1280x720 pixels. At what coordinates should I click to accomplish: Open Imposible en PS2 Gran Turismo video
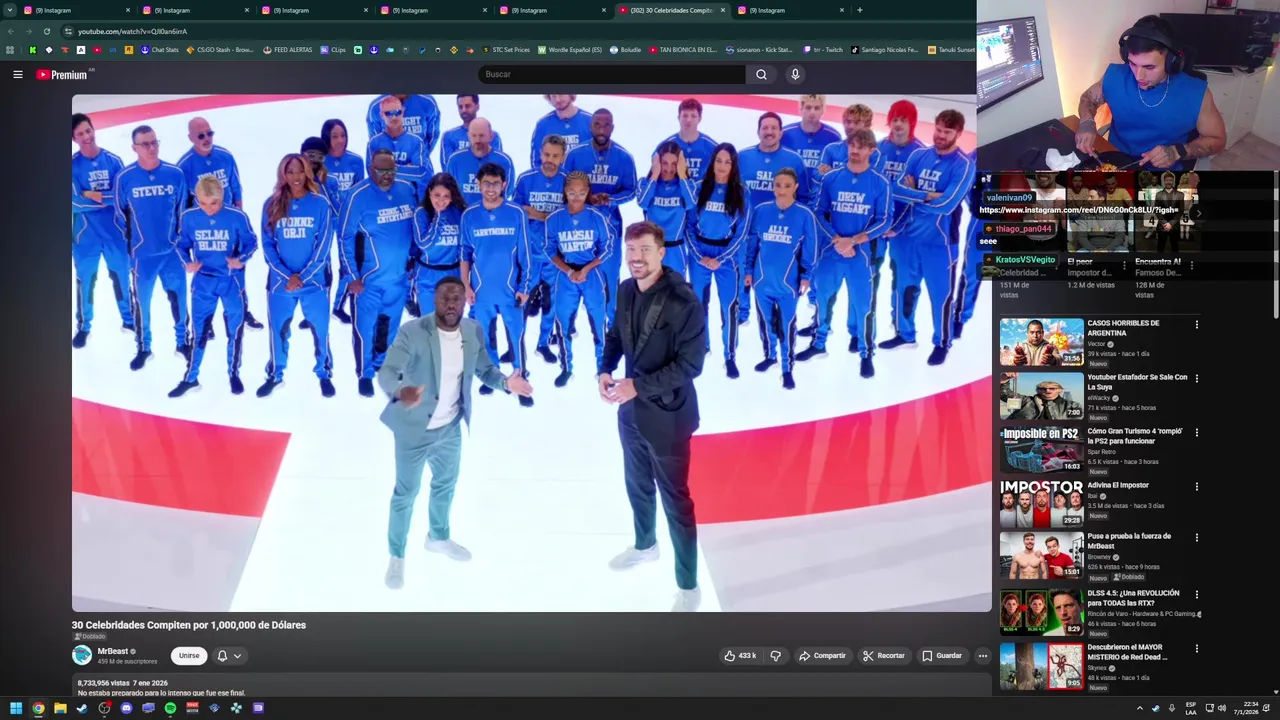(x=1042, y=450)
